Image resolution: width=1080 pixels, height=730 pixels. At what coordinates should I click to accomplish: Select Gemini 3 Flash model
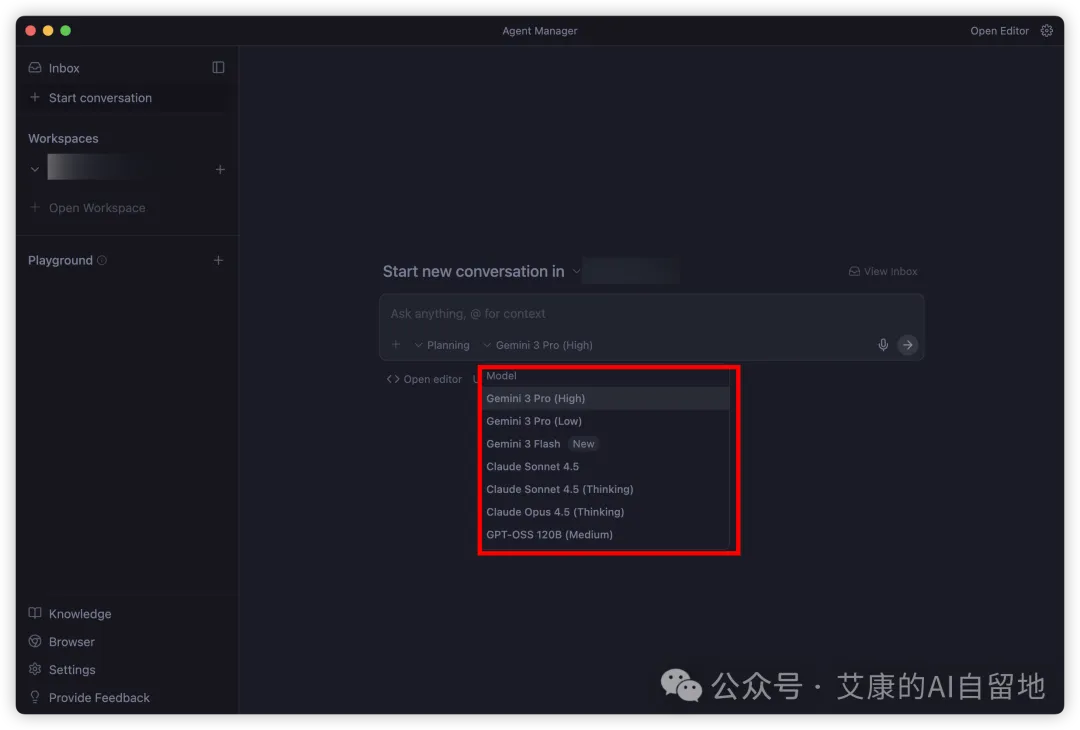coord(605,444)
